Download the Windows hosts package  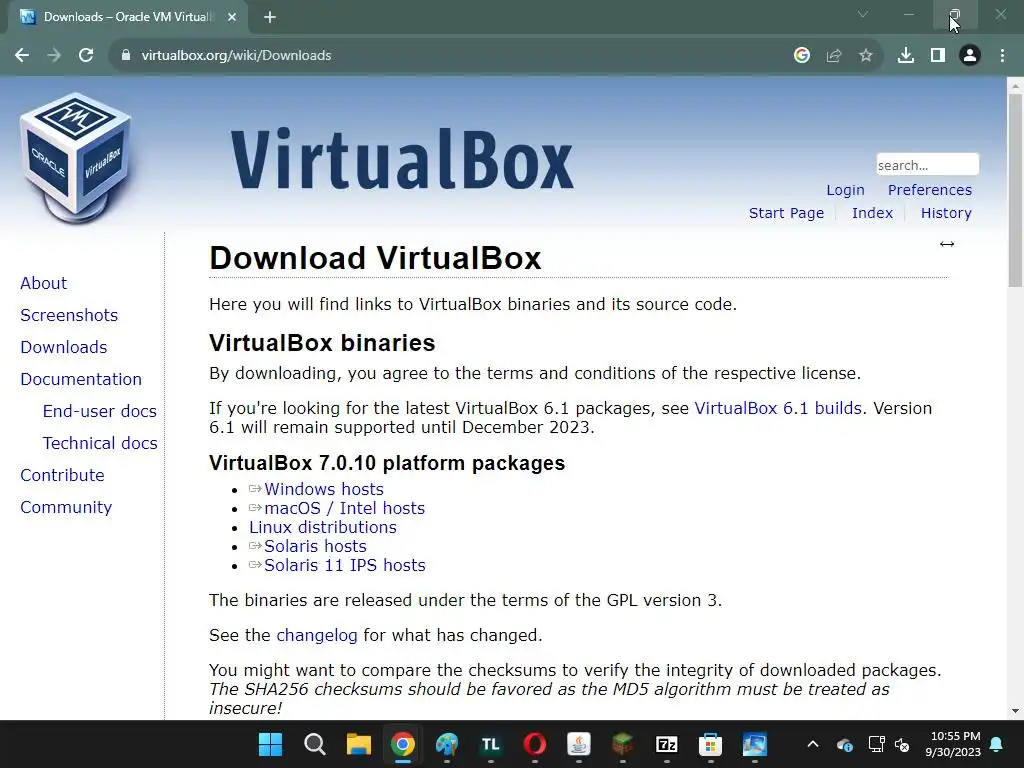323,489
